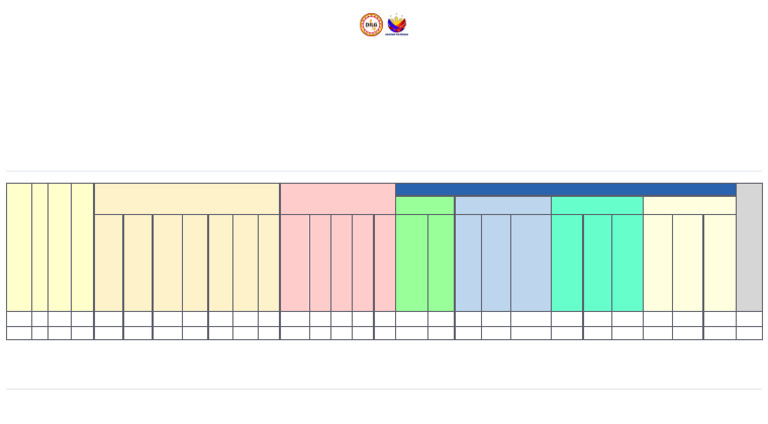This screenshot has width=768, height=424.
Task: Click the pale cream merged header cell
Action: click(x=689, y=206)
